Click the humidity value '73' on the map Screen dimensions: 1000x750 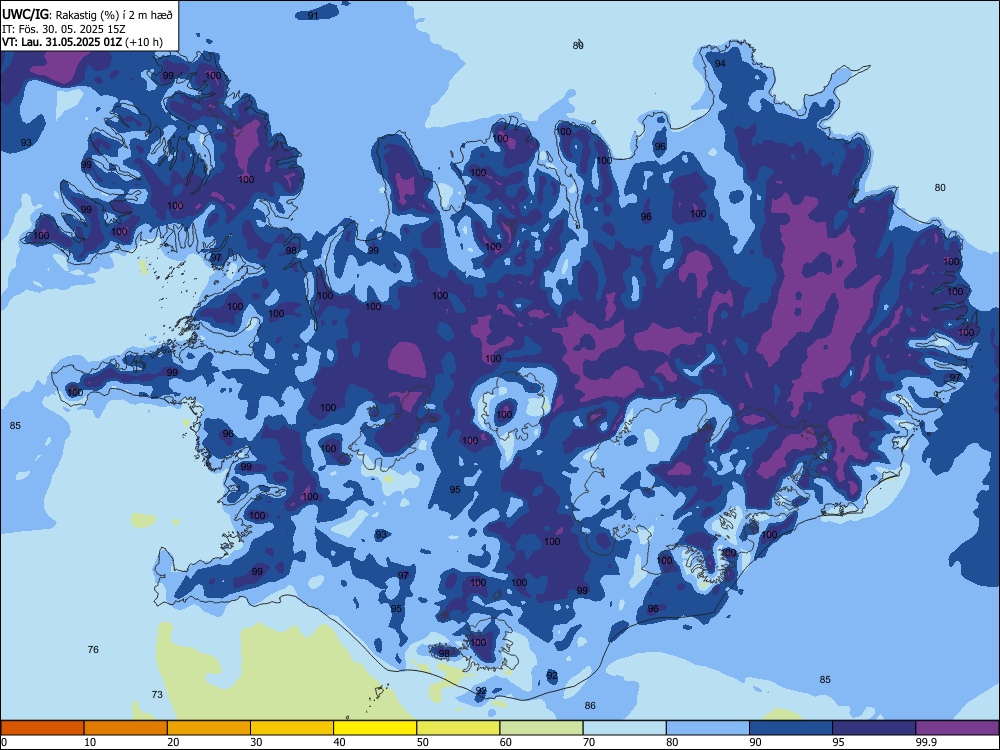(157, 695)
